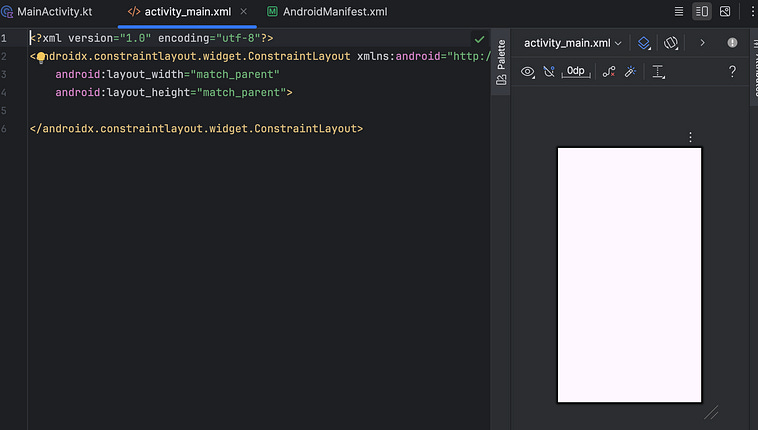Click the yellow intention lightbulb on line 2
The image size is (758, 430).
pos(41,58)
